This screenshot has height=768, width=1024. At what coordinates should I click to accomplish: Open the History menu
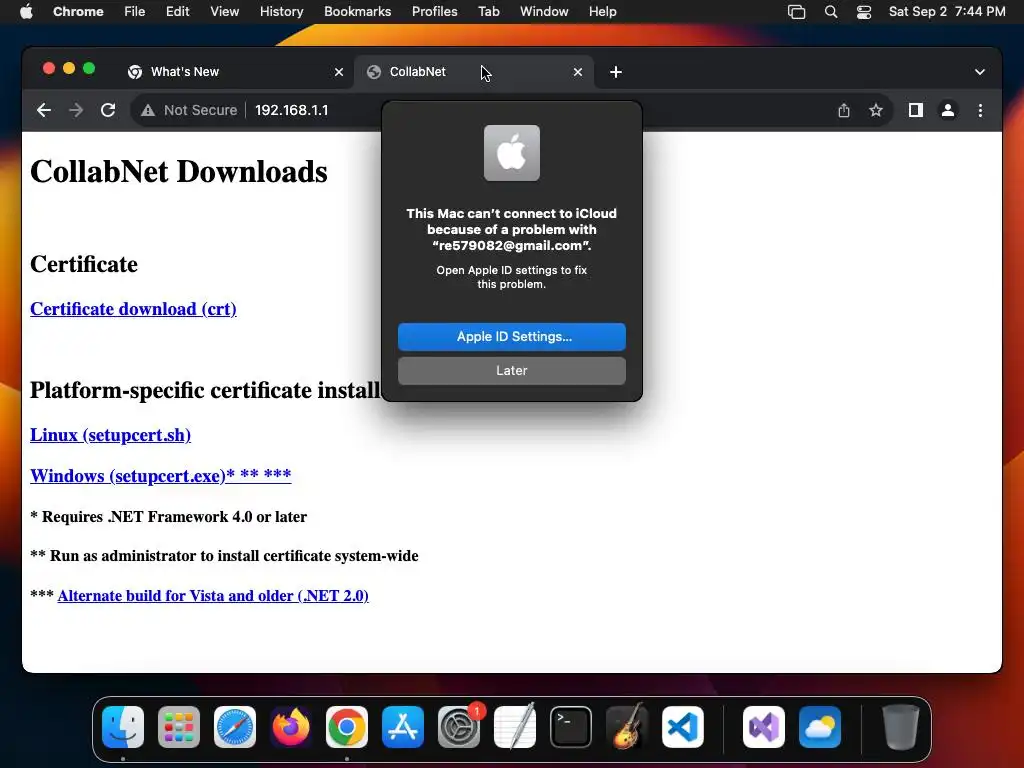coord(281,11)
